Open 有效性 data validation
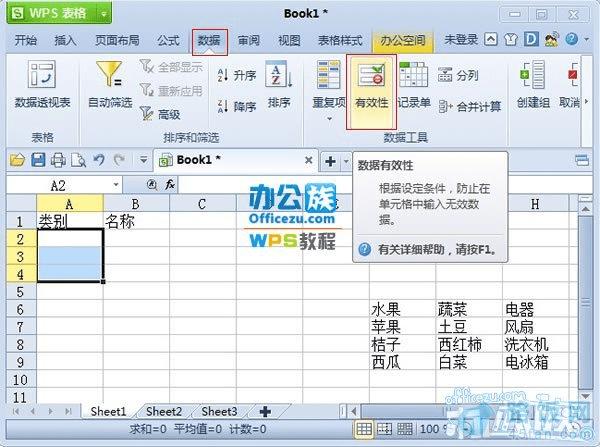The height and width of the screenshot is (447, 600). [x=371, y=92]
